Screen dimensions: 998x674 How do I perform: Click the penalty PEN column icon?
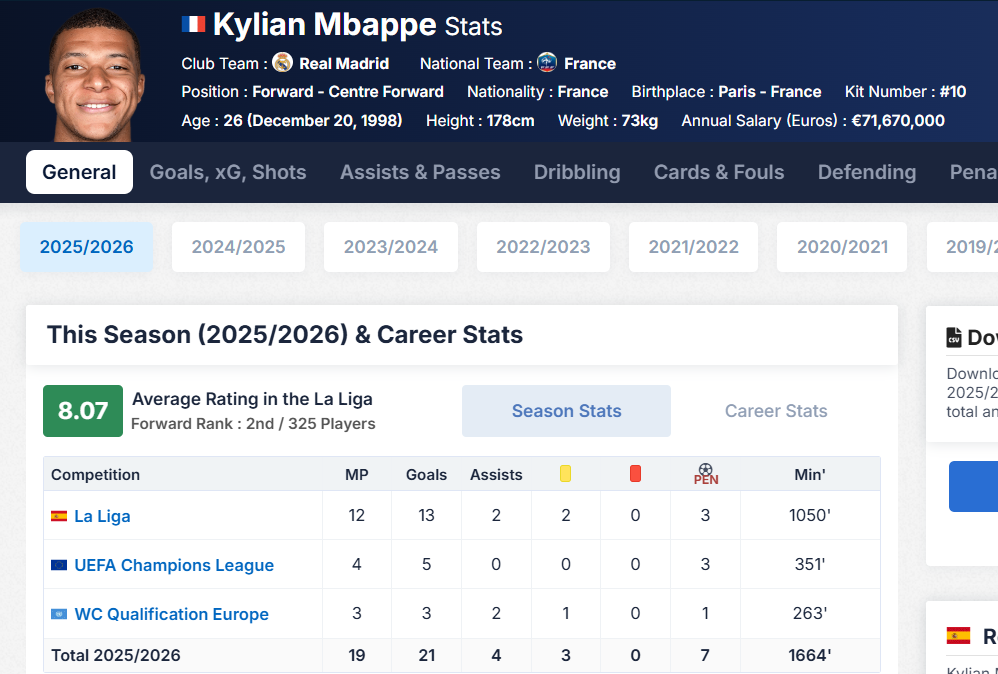(x=706, y=474)
